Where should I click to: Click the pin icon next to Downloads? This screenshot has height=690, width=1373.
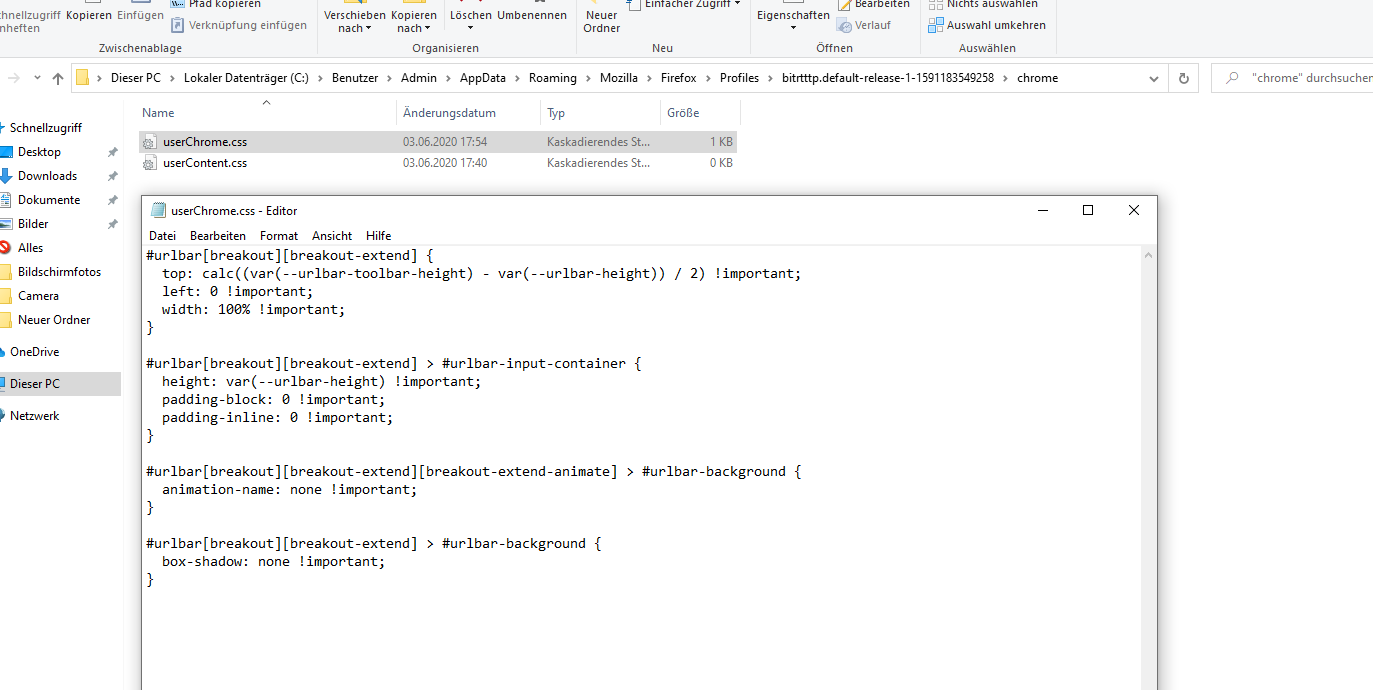(112, 176)
